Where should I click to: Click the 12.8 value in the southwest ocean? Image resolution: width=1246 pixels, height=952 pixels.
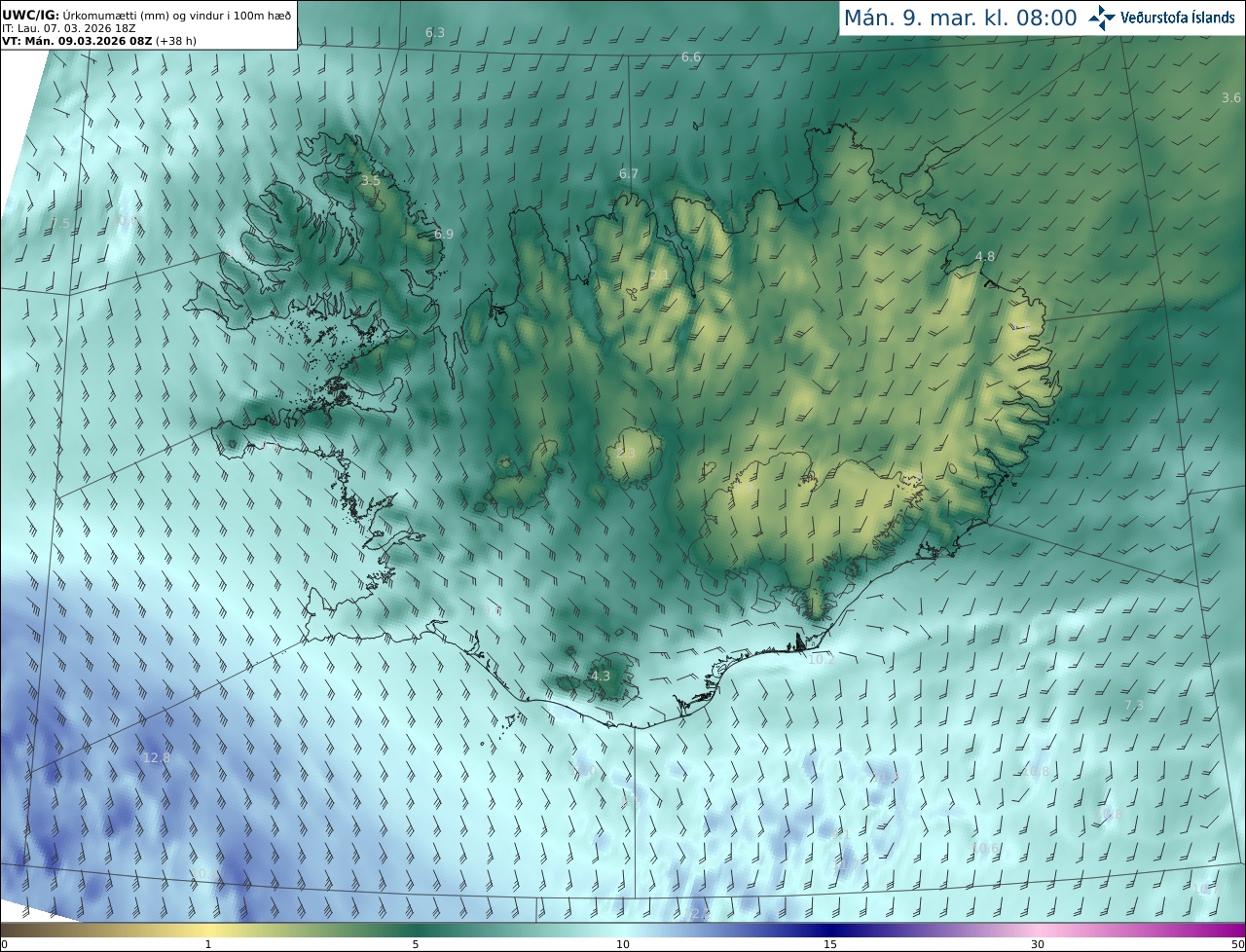157,757
